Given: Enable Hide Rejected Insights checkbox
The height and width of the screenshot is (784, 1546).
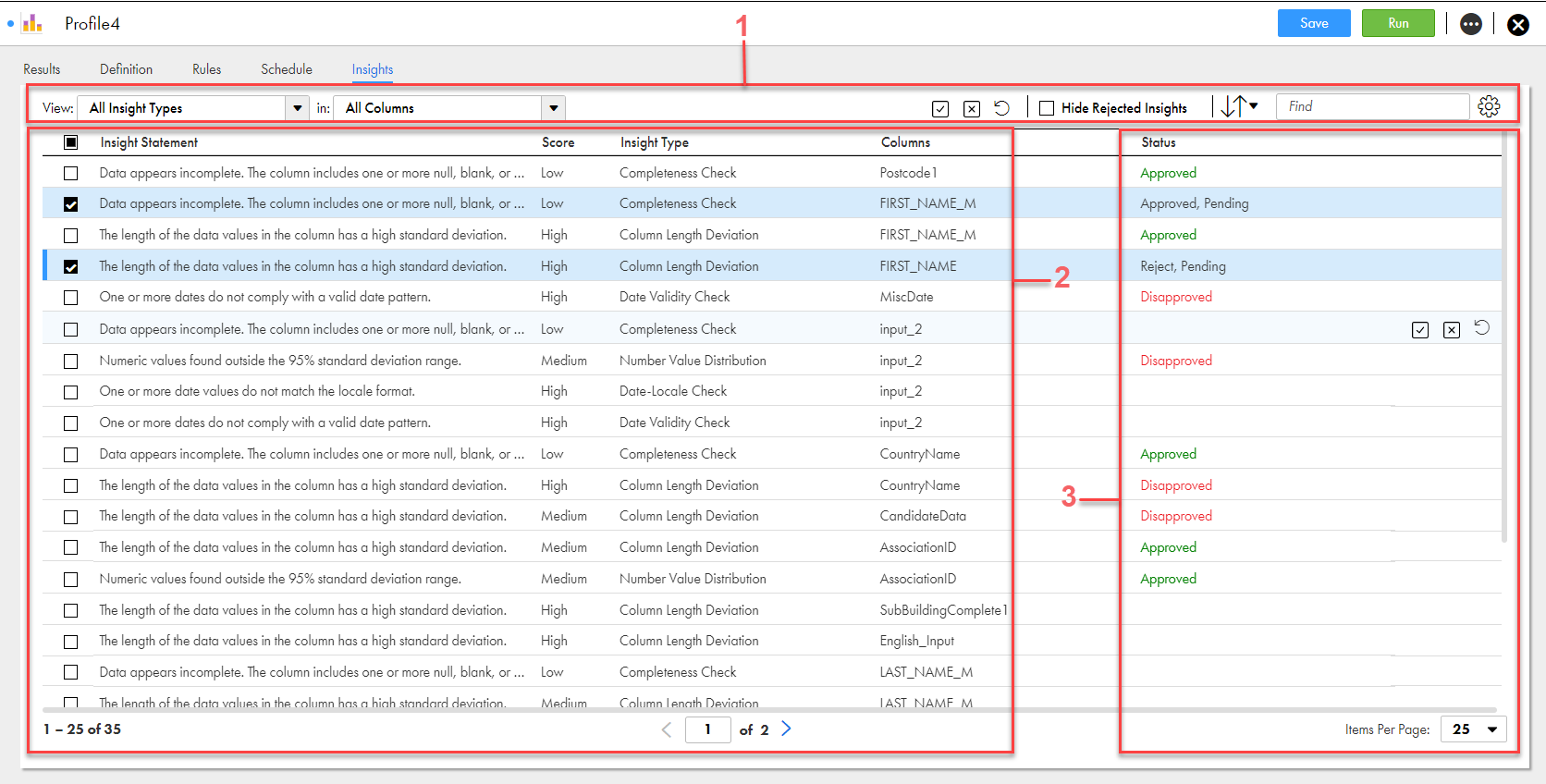Looking at the screenshot, I should [1047, 108].
